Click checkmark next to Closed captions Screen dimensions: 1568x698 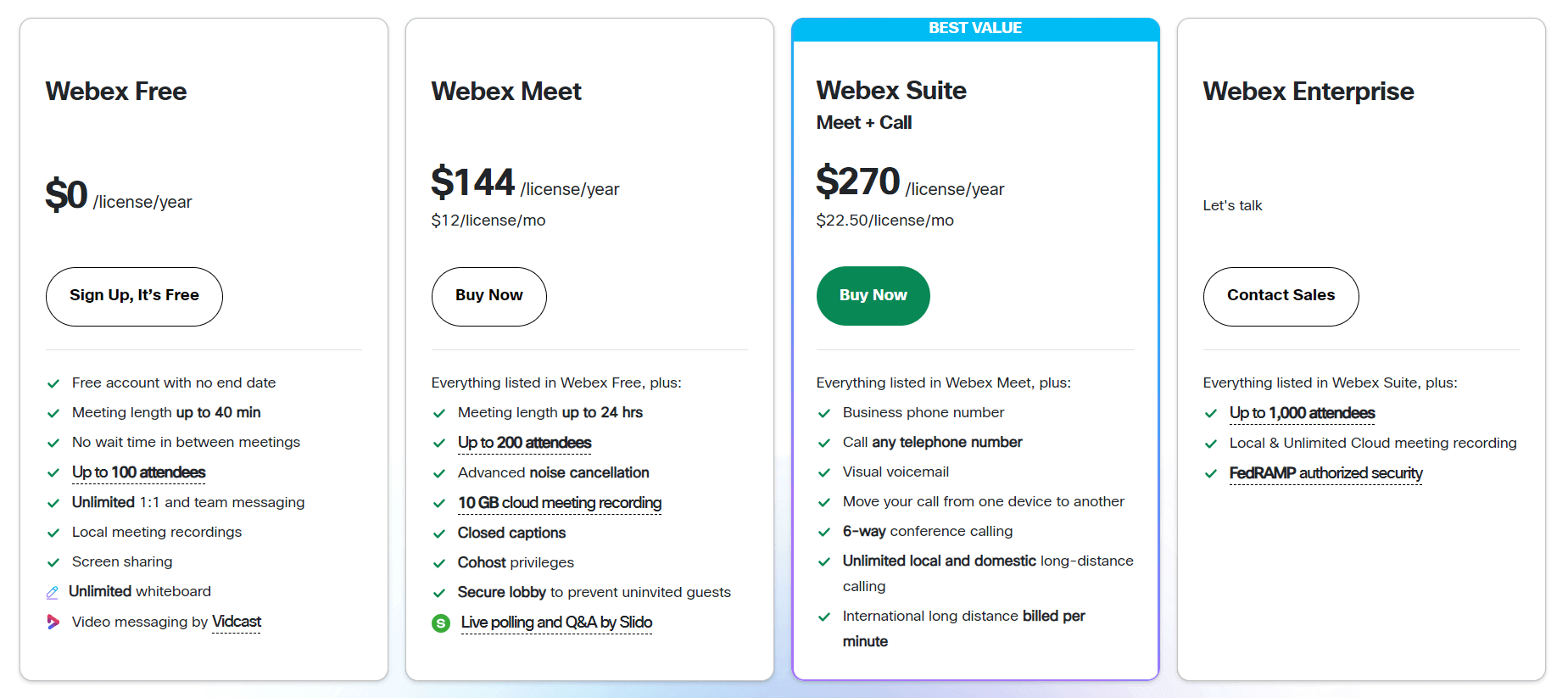pos(439,533)
